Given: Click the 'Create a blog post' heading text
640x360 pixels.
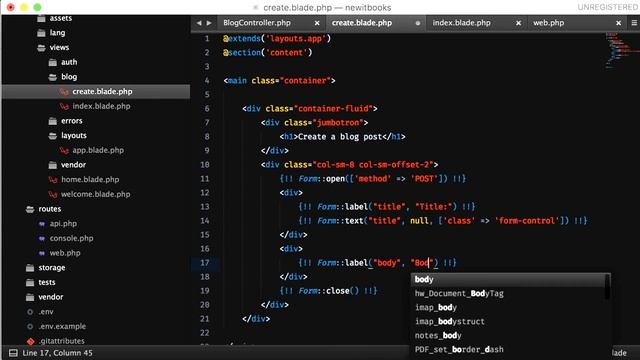Looking at the screenshot, I should click(x=340, y=137).
